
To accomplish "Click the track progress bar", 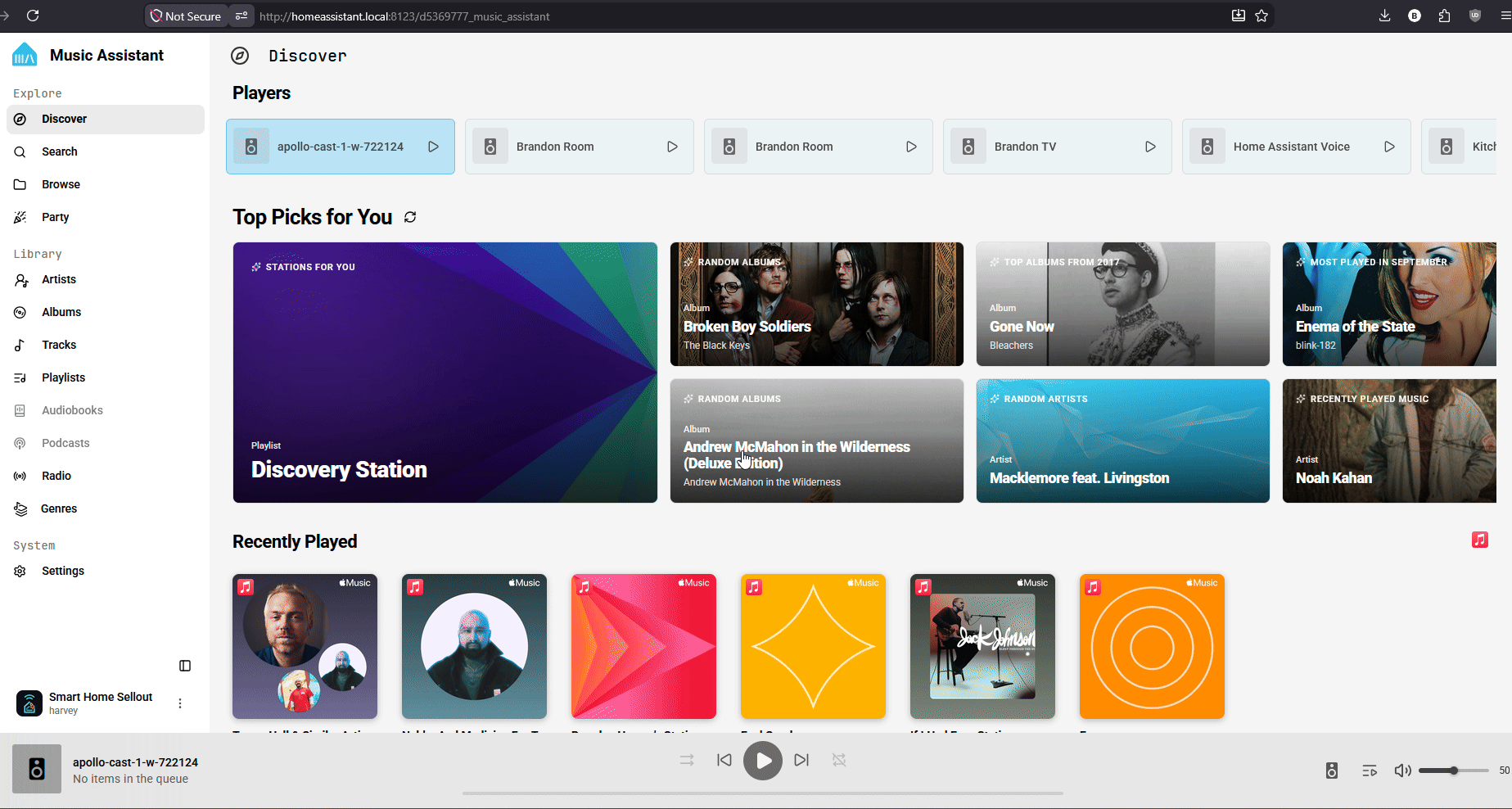I will (x=763, y=793).
